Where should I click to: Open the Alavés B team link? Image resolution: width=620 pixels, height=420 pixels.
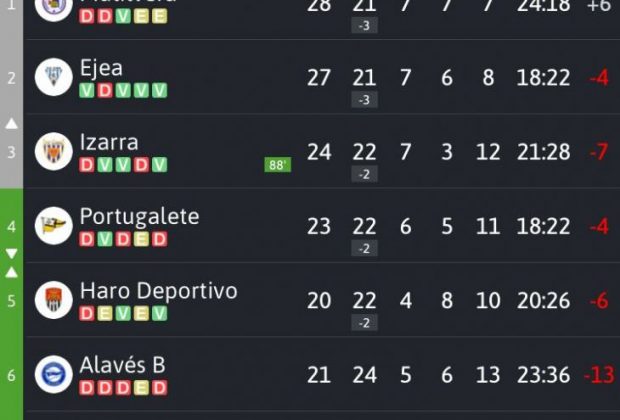(x=122, y=365)
